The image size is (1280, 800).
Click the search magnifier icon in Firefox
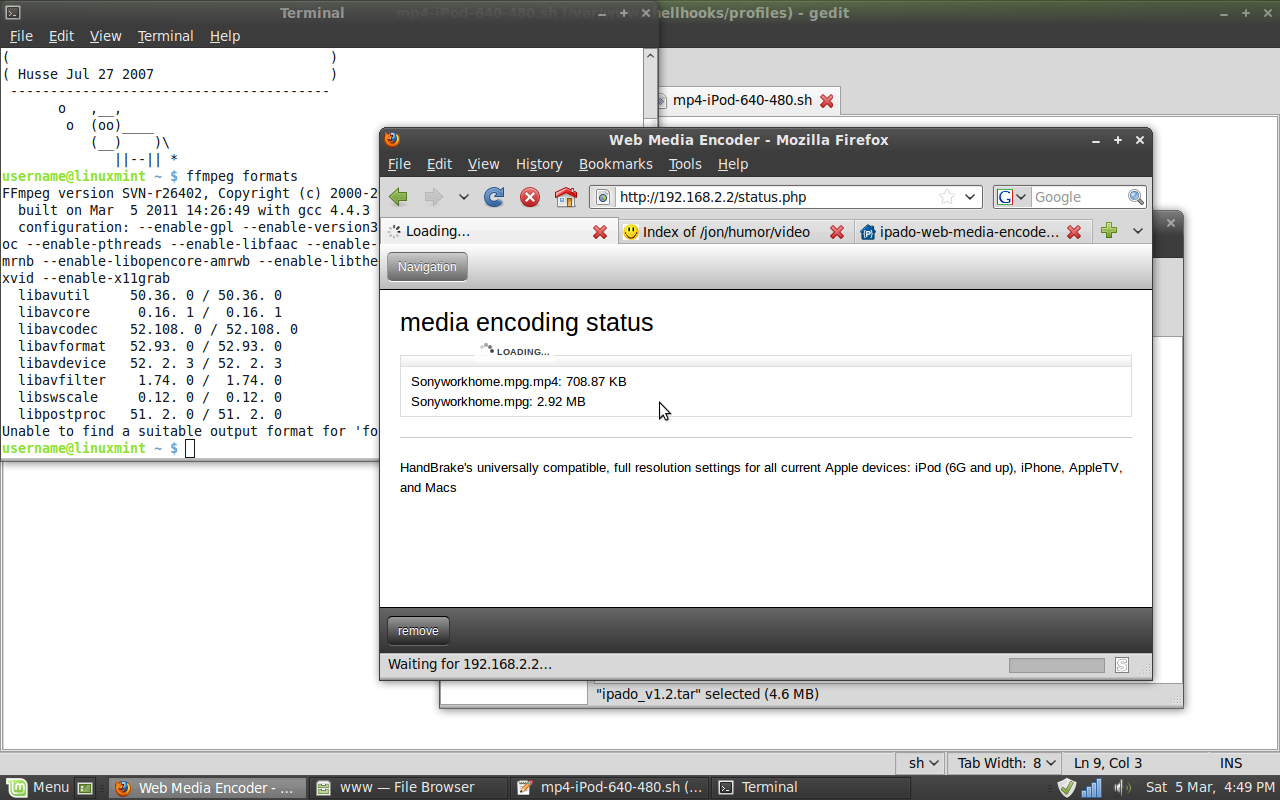click(x=1135, y=197)
